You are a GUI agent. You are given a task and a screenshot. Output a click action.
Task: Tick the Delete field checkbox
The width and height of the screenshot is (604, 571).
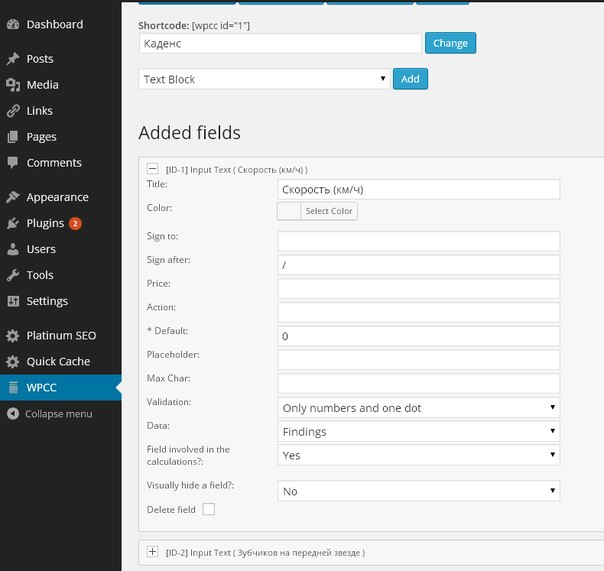pyautogui.click(x=208, y=509)
